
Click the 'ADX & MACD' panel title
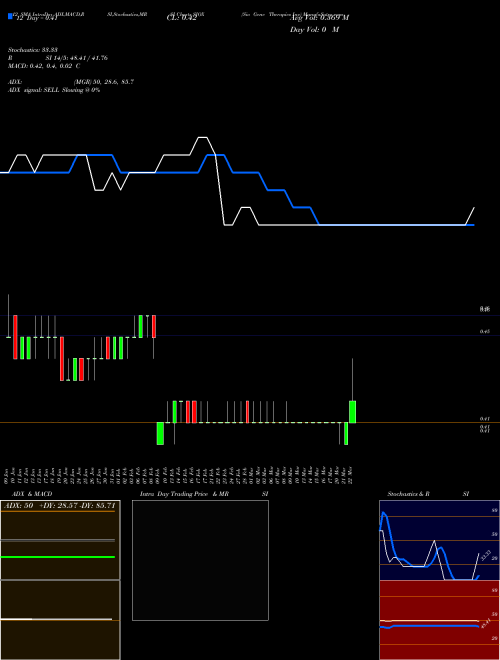(x=32, y=494)
